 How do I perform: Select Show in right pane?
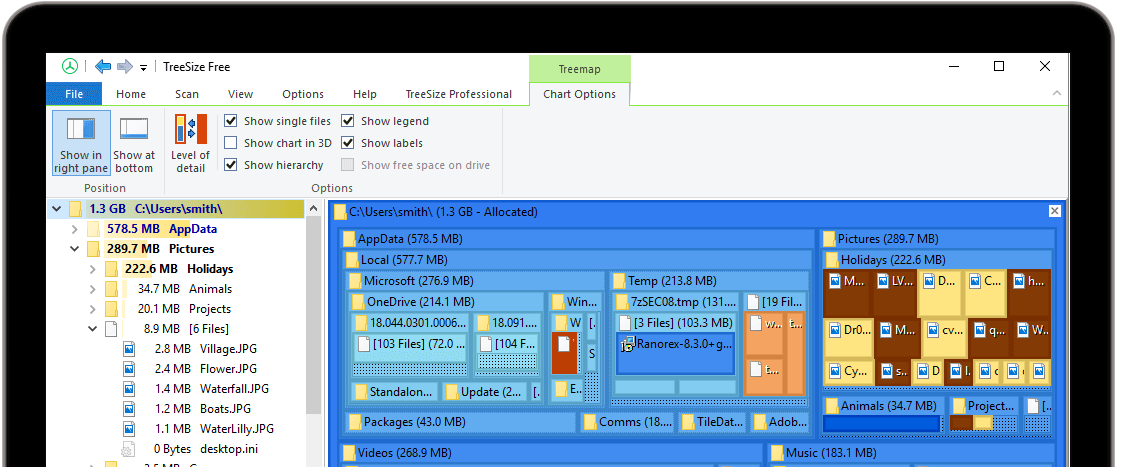81,143
